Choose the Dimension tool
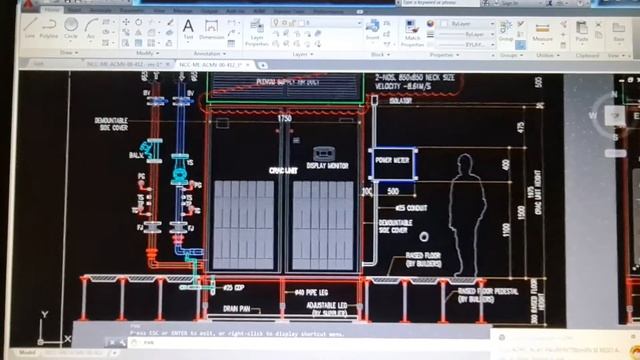Viewport: 640px width, 360px height. coord(211,29)
